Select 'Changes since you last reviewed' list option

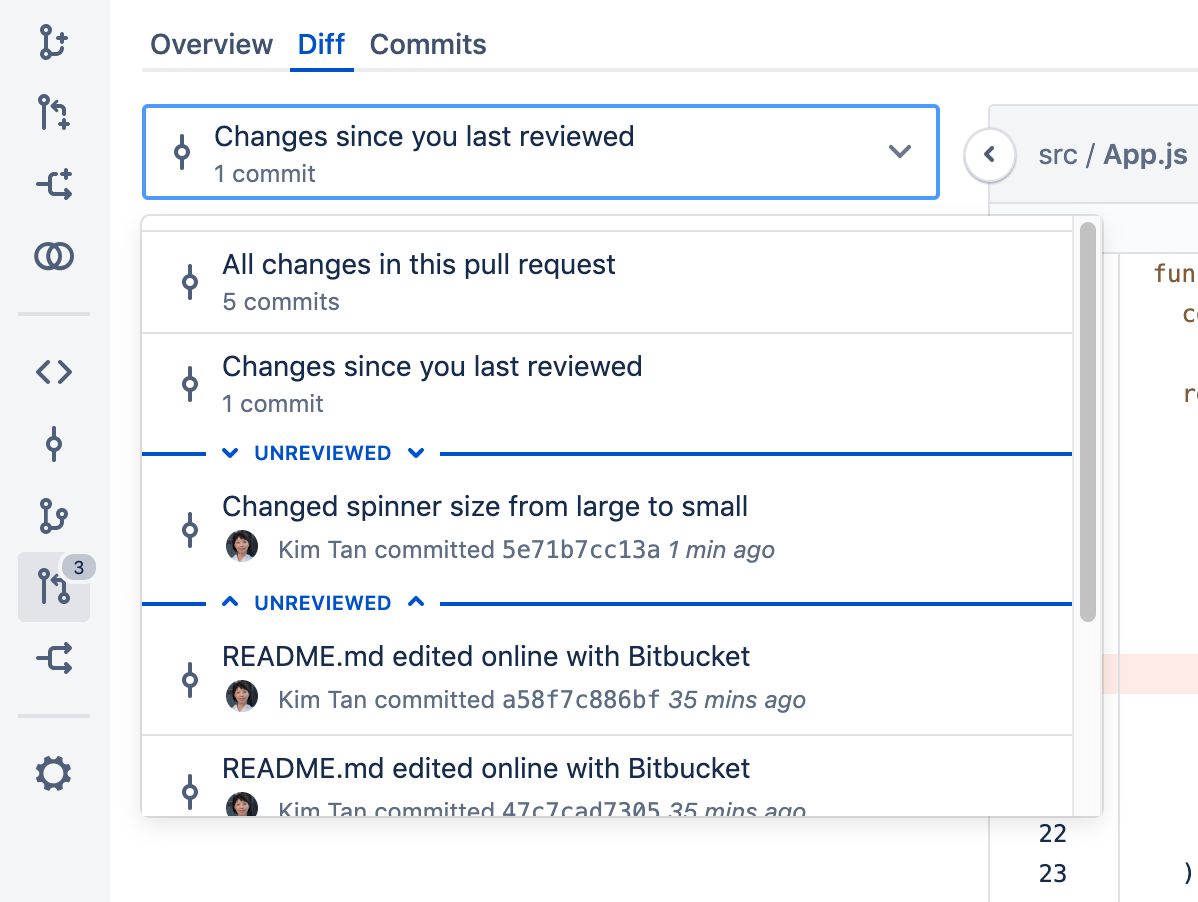(607, 384)
